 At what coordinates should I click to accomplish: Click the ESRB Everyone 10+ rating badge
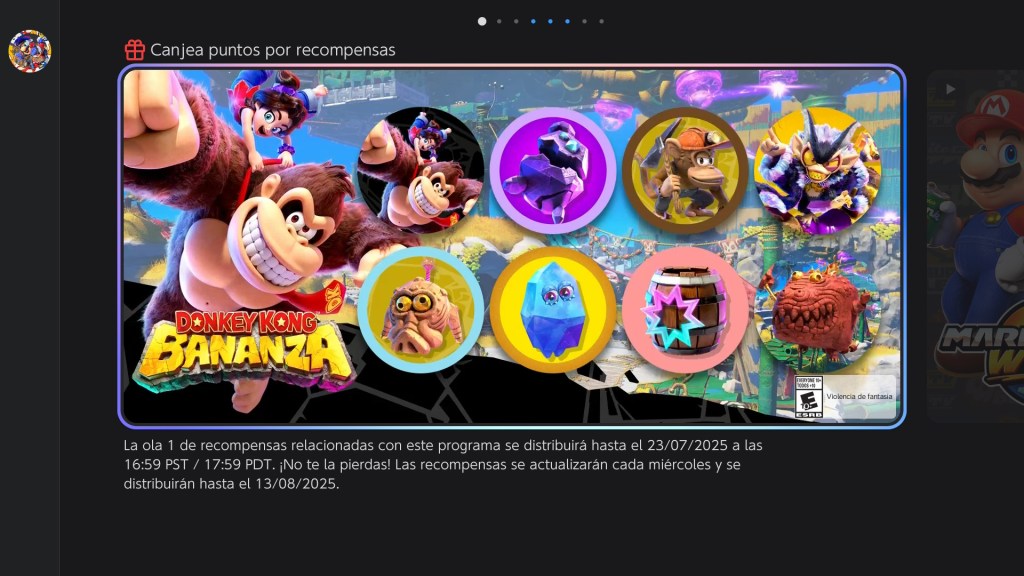pyautogui.click(x=808, y=396)
